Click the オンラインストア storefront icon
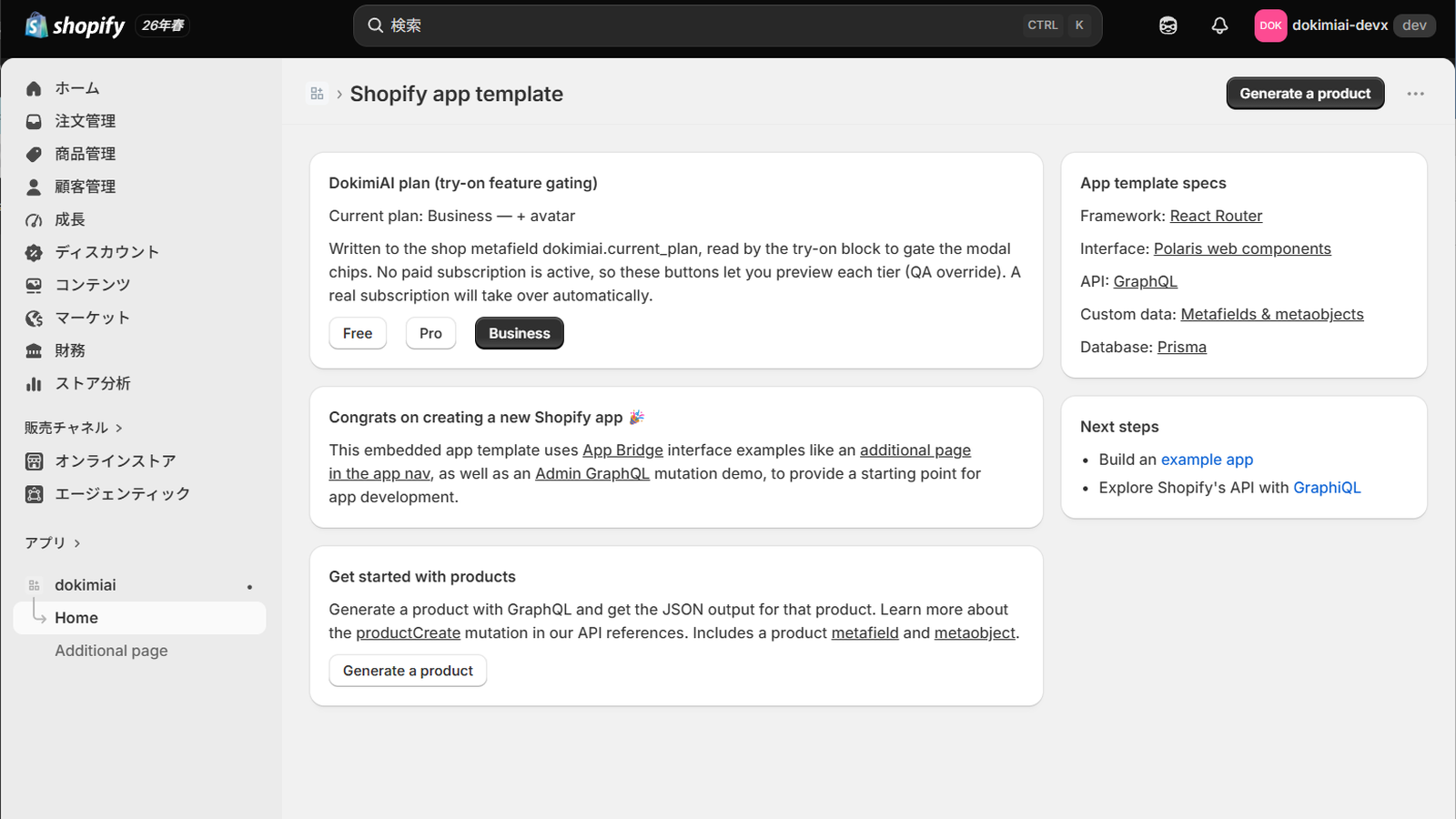 (x=34, y=461)
